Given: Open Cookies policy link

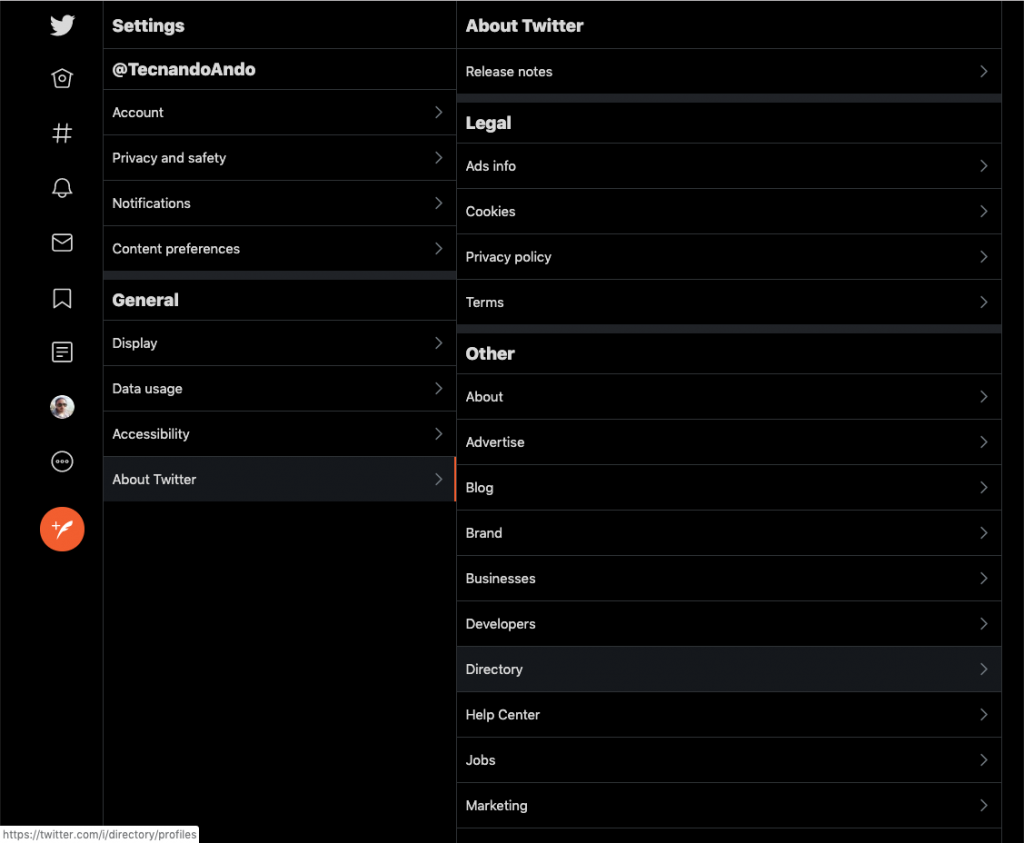Looking at the screenshot, I should pos(729,212).
